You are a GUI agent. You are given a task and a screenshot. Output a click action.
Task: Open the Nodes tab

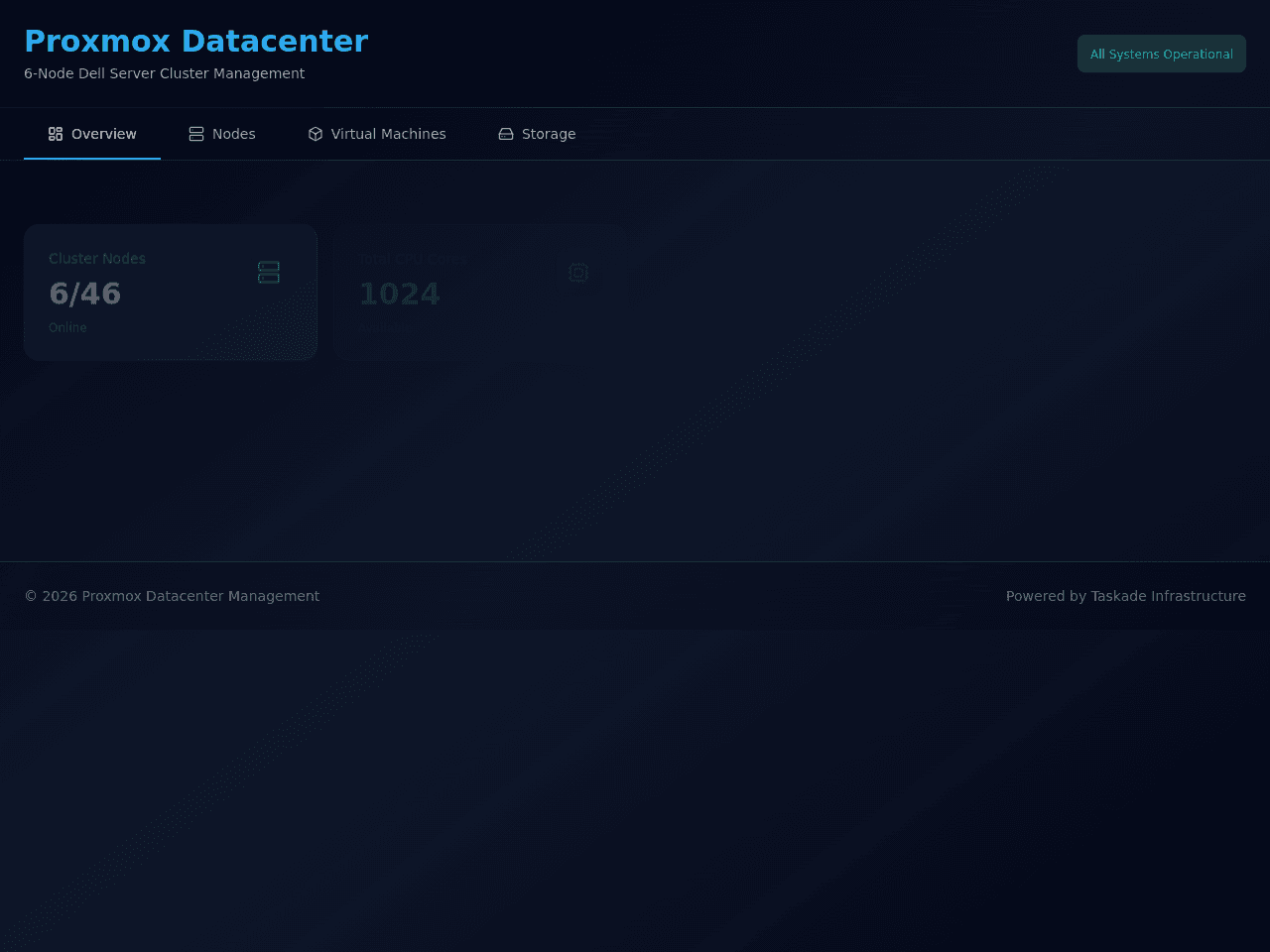(222, 134)
